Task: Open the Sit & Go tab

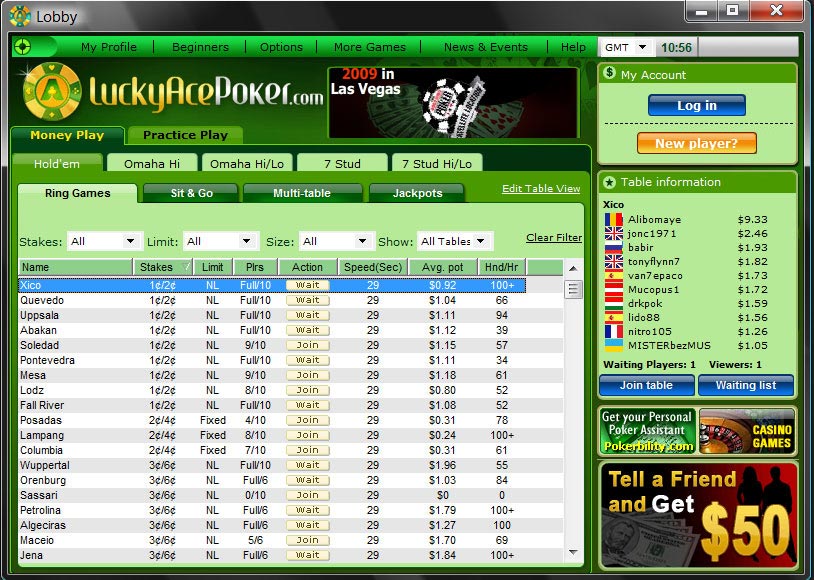Action: [x=191, y=193]
